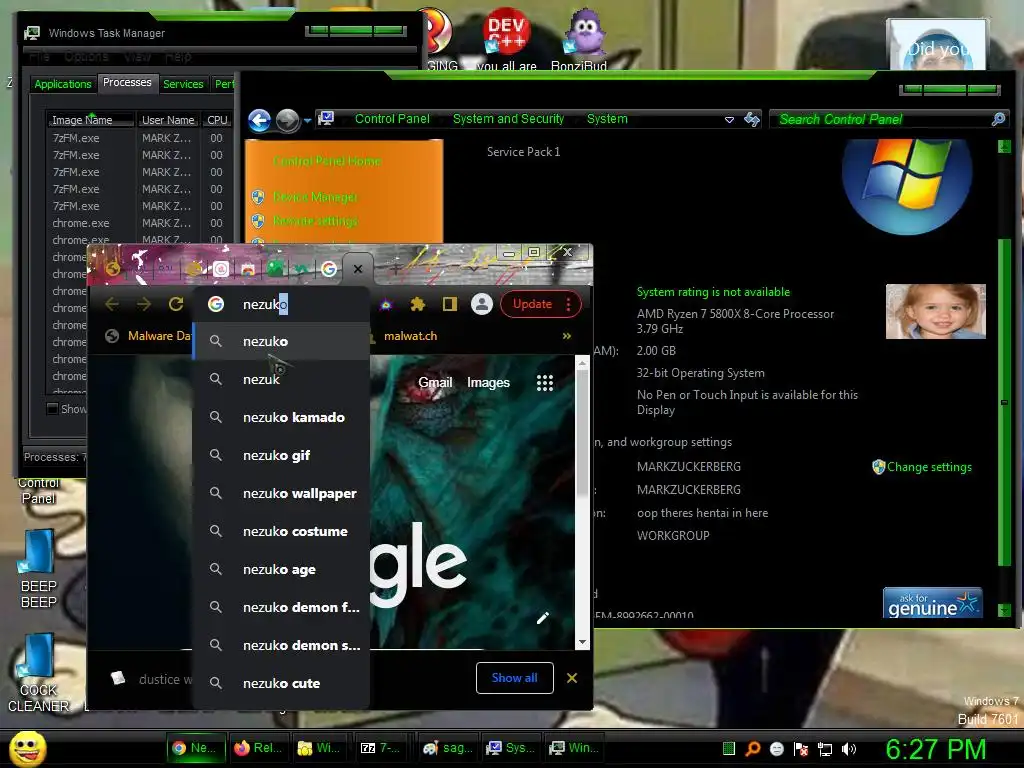Click Change settings link
The image size is (1024, 768).
tap(929, 467)
